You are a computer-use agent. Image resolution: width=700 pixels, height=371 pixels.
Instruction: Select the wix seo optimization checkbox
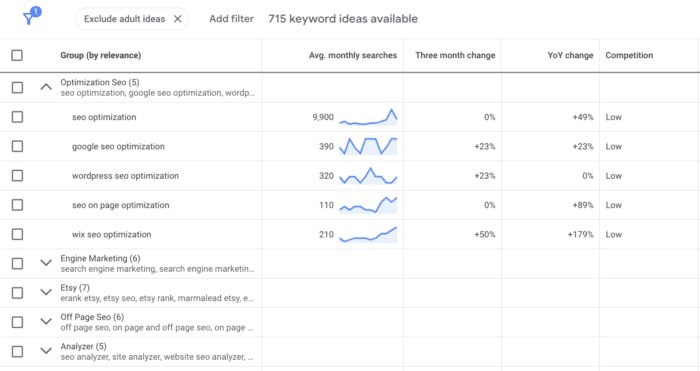coord(17,234)
